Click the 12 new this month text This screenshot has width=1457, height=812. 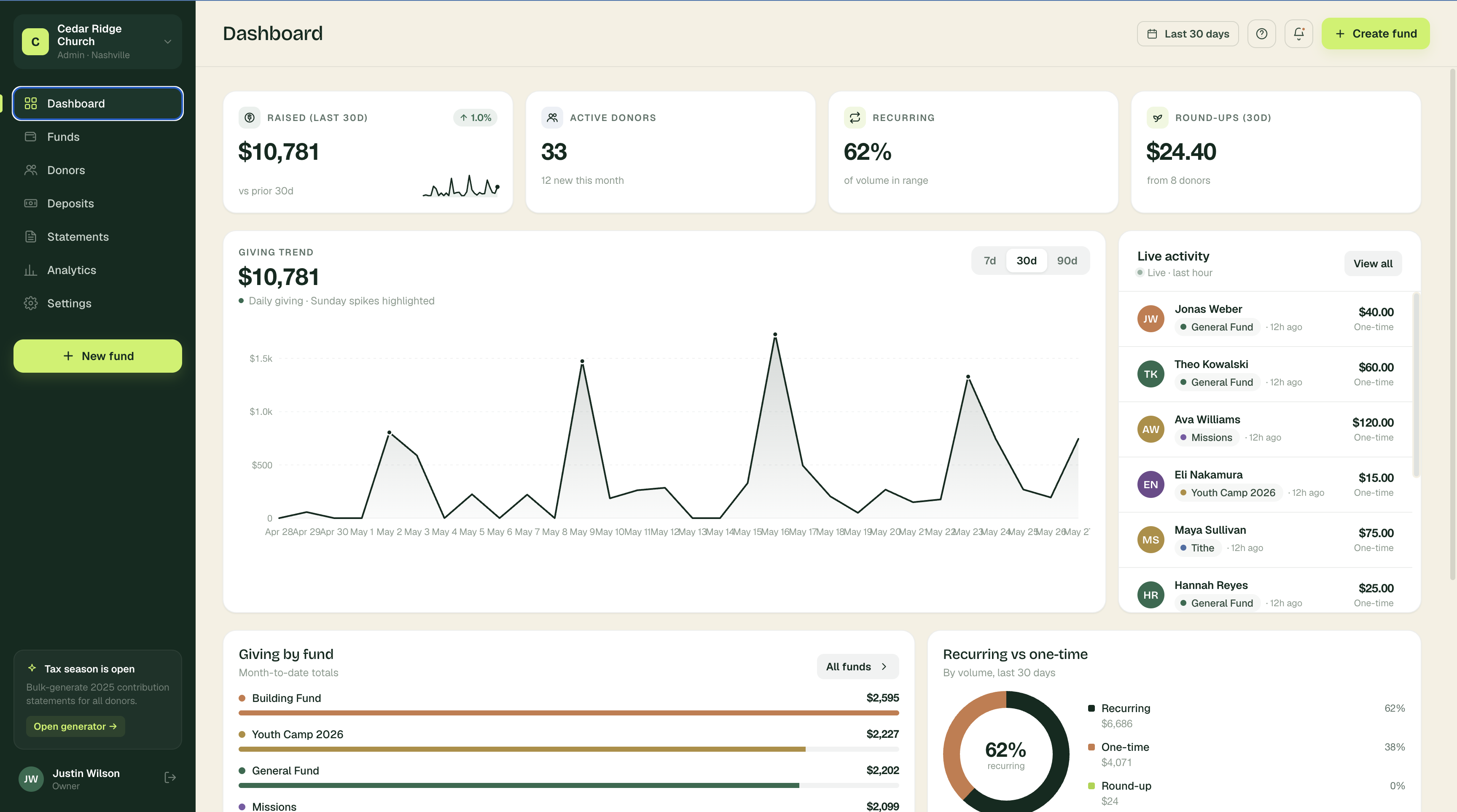[x=582, y=180]
